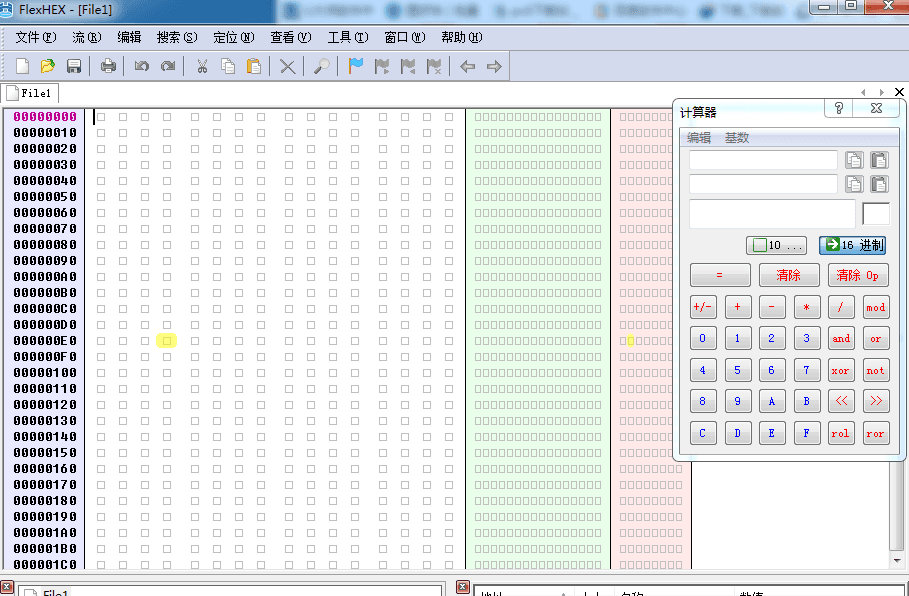Click the Print toolbar icon
The height and width of the screenshot is (596, 909).
(x=108, y=66)
